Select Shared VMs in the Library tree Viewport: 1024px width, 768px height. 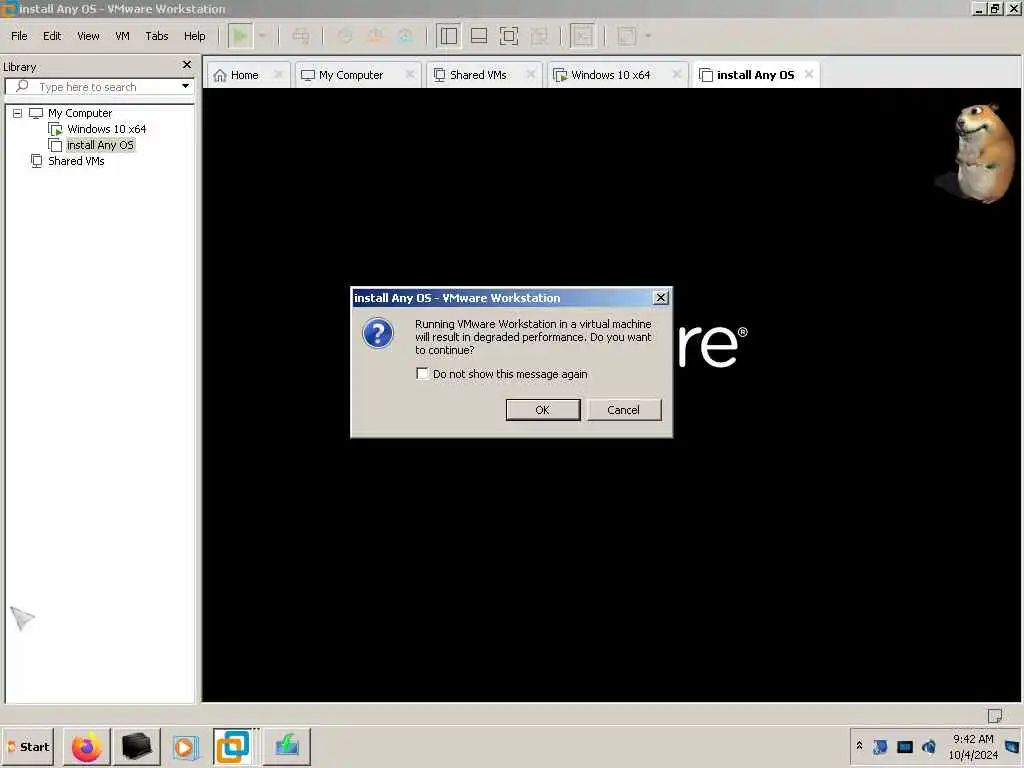(x=76, y=161)
